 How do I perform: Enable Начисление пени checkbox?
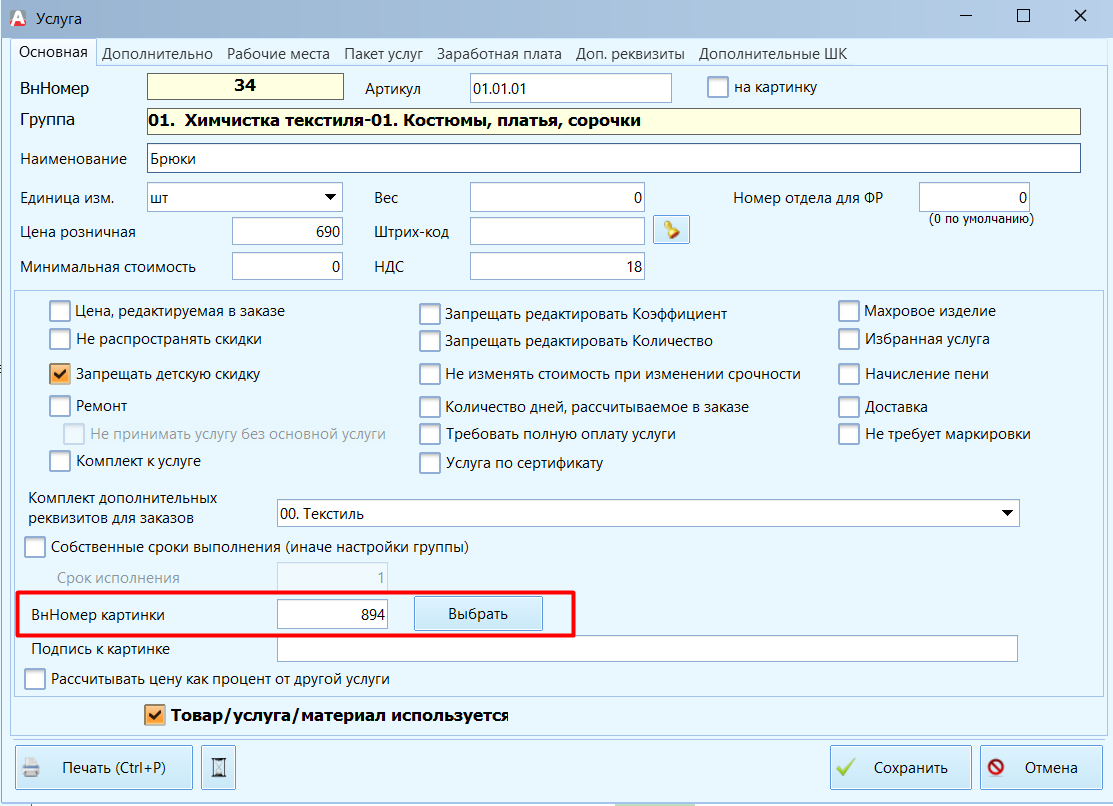point(849,374)
